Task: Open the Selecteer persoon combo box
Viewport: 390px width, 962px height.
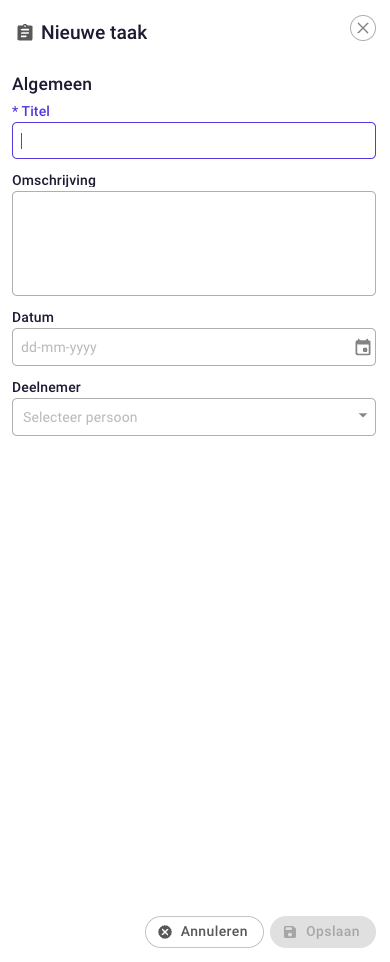Action: [x=194, y=417]
